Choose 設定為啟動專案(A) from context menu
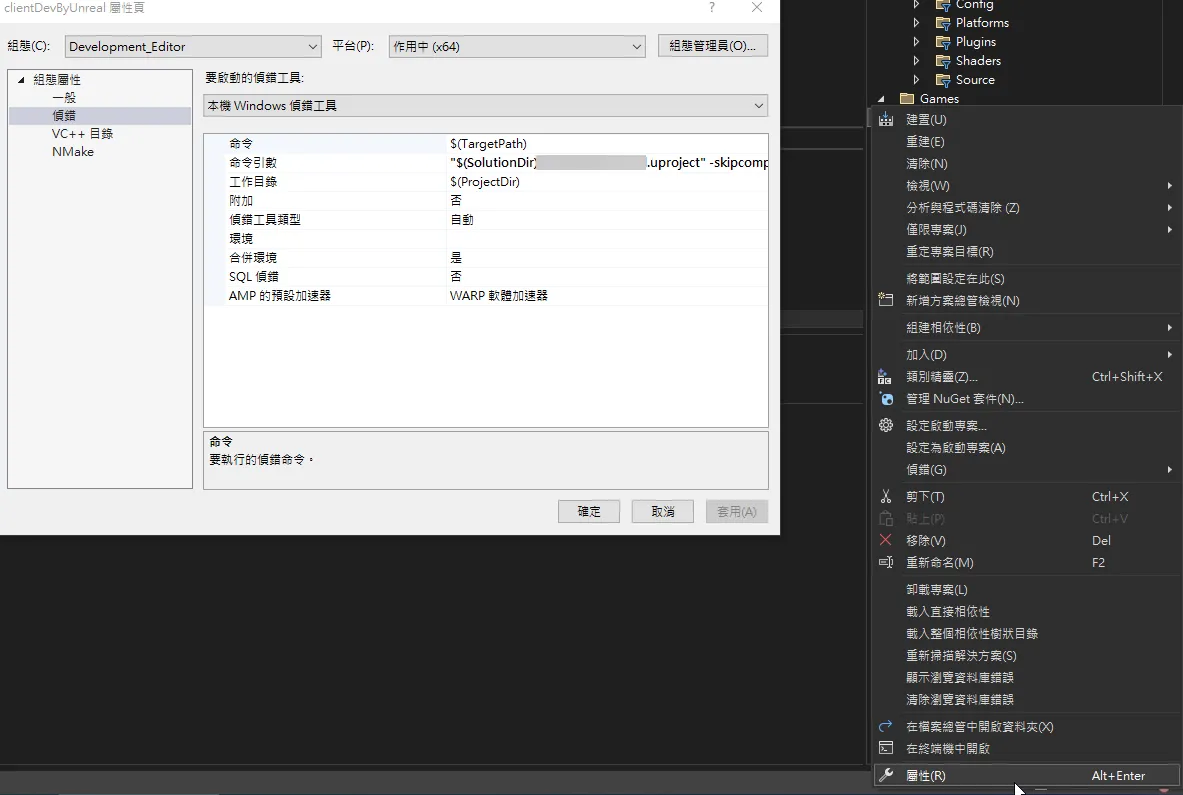The height and width of the screenshot is (795, 1183). tap(955, 448)
